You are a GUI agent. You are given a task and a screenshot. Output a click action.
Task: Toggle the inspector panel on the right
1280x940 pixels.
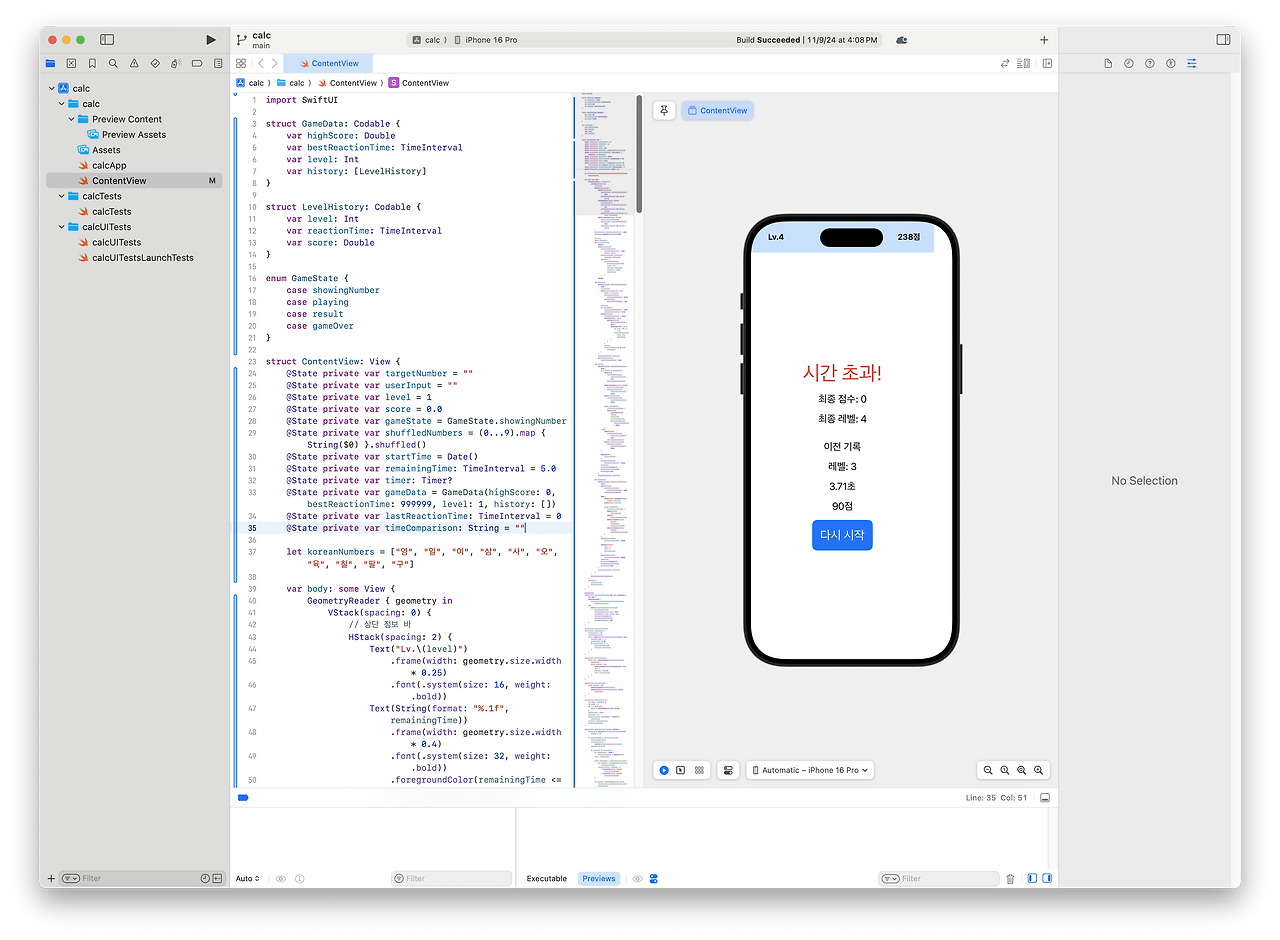tap(1223, 40)
